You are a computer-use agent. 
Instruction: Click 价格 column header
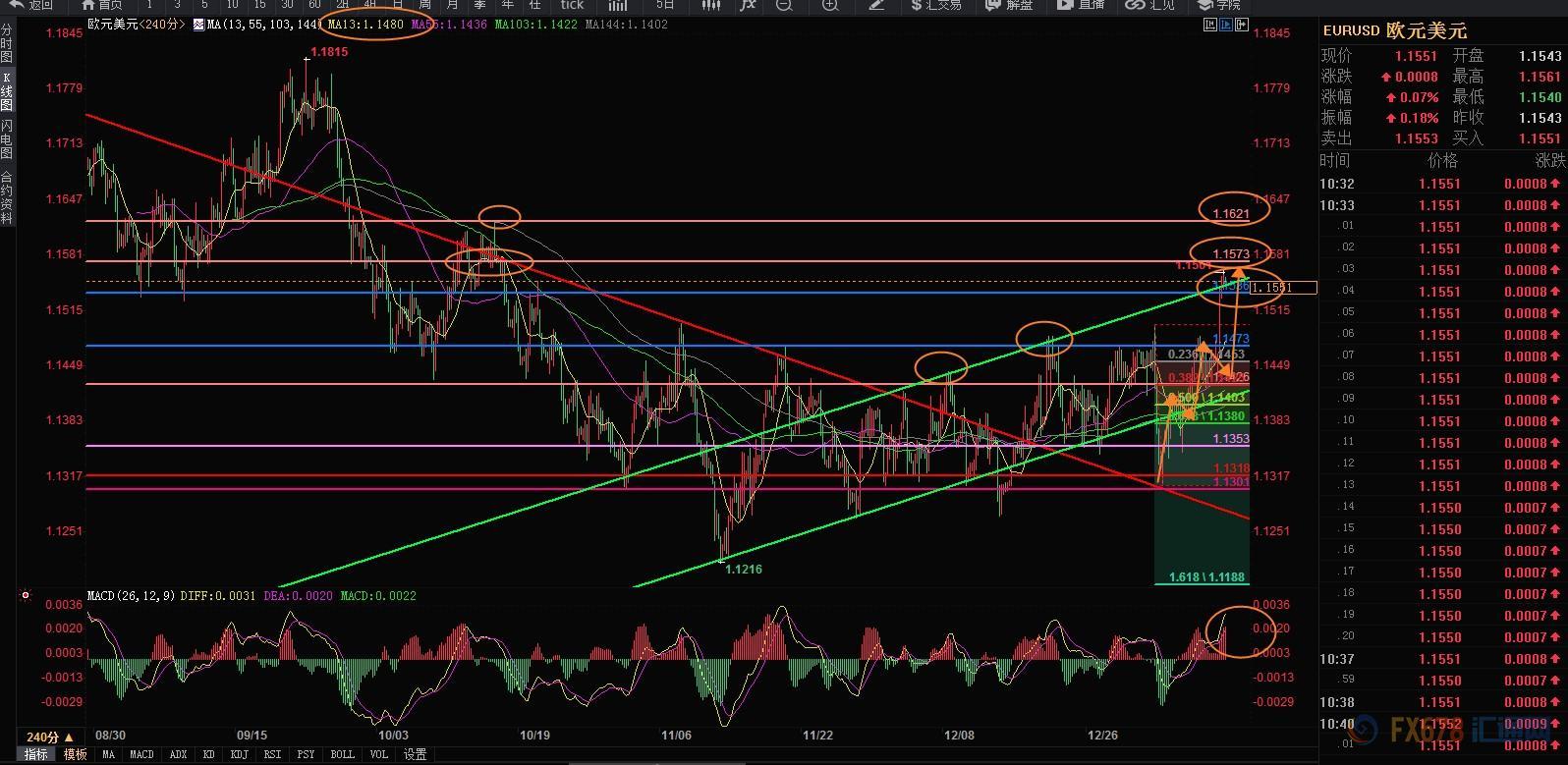(x=1442, y=160)
